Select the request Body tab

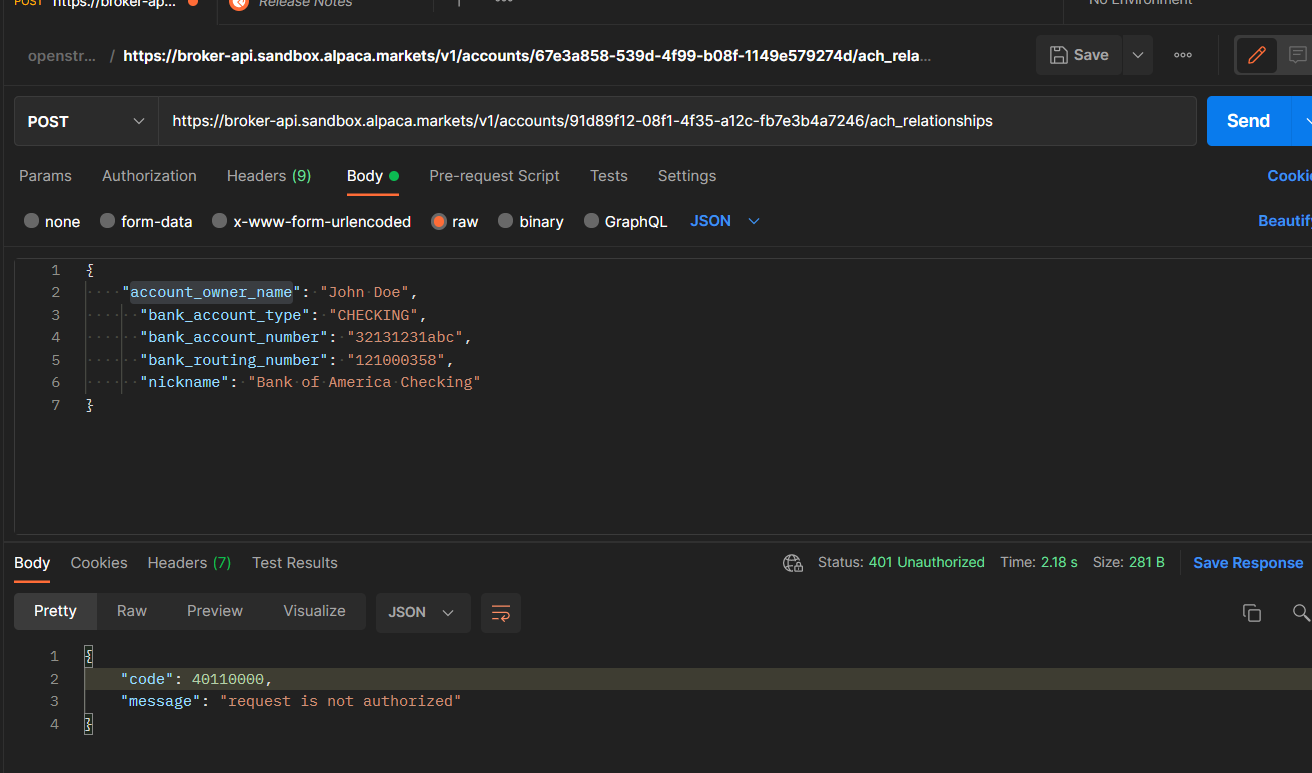click(x=372, y=176)
